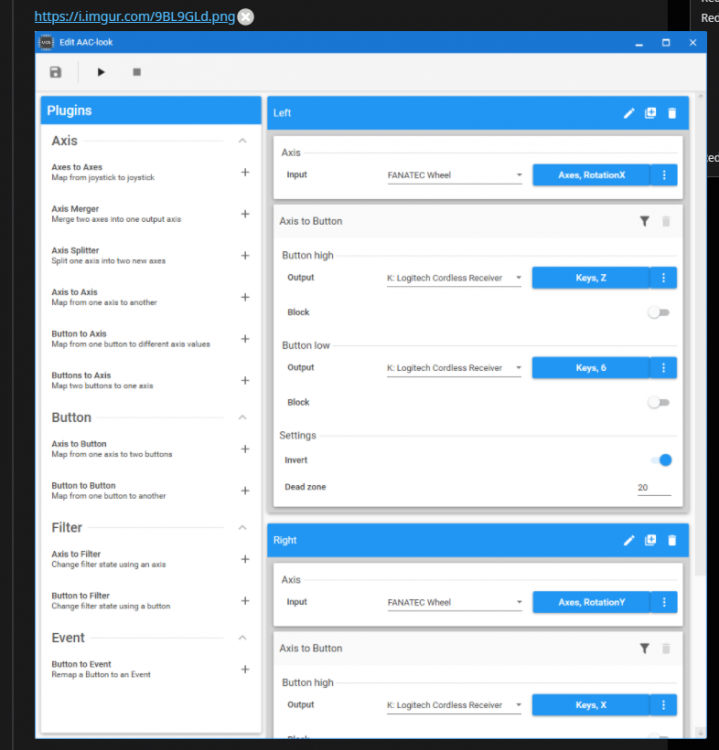719x750 pixels.
Task: Click the Axes, RotationX button
Action: tap(591, 175)
